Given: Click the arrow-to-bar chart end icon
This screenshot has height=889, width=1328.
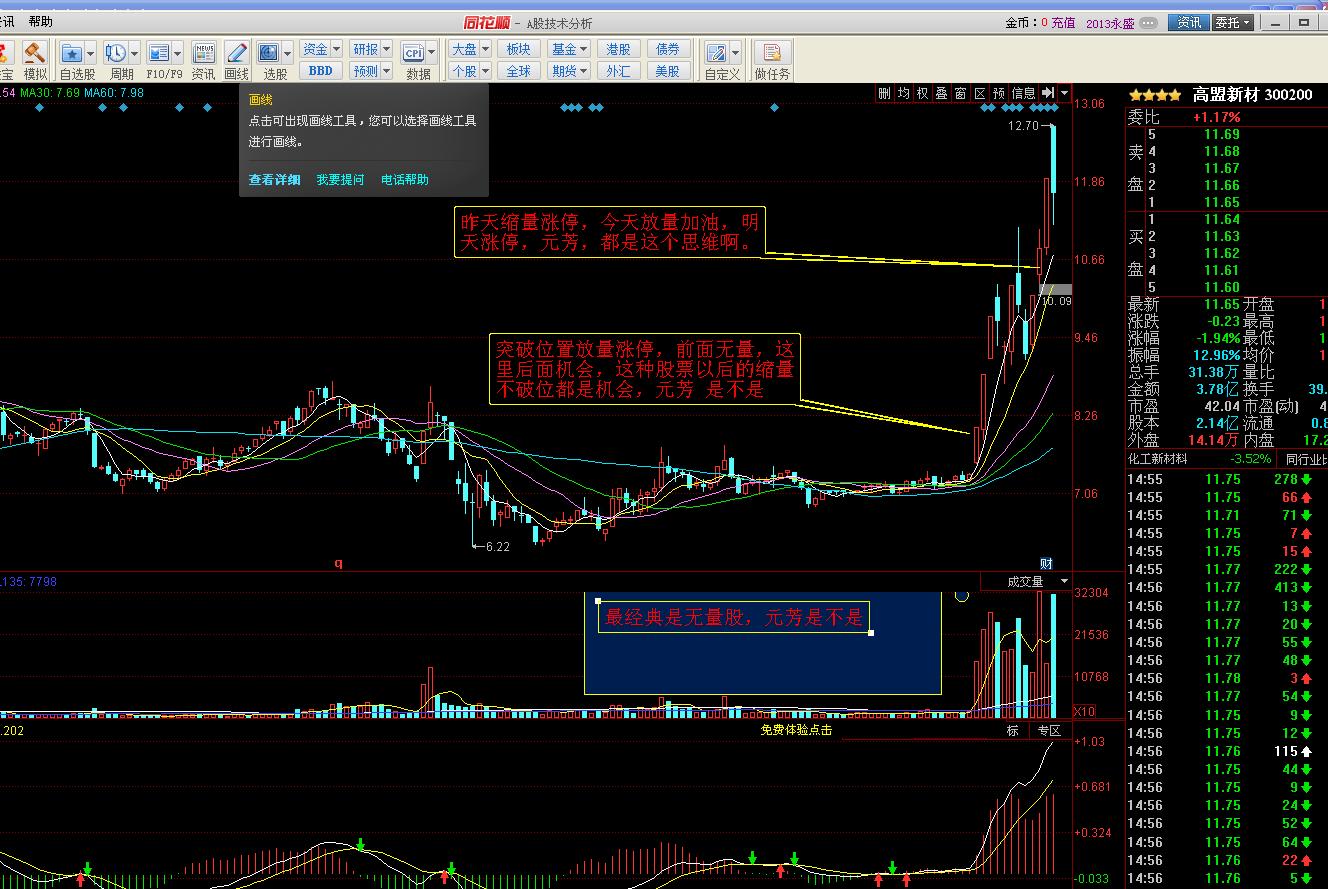Looking at the screenshot, I should [1048, 93].
